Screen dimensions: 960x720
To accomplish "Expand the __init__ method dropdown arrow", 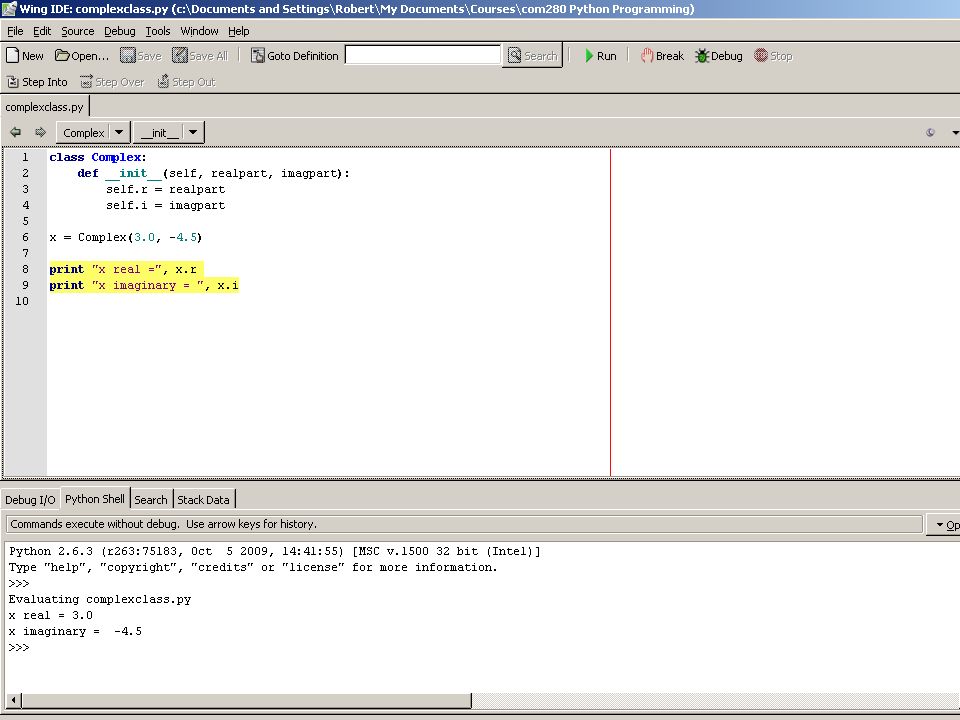I will pos(193,132).
